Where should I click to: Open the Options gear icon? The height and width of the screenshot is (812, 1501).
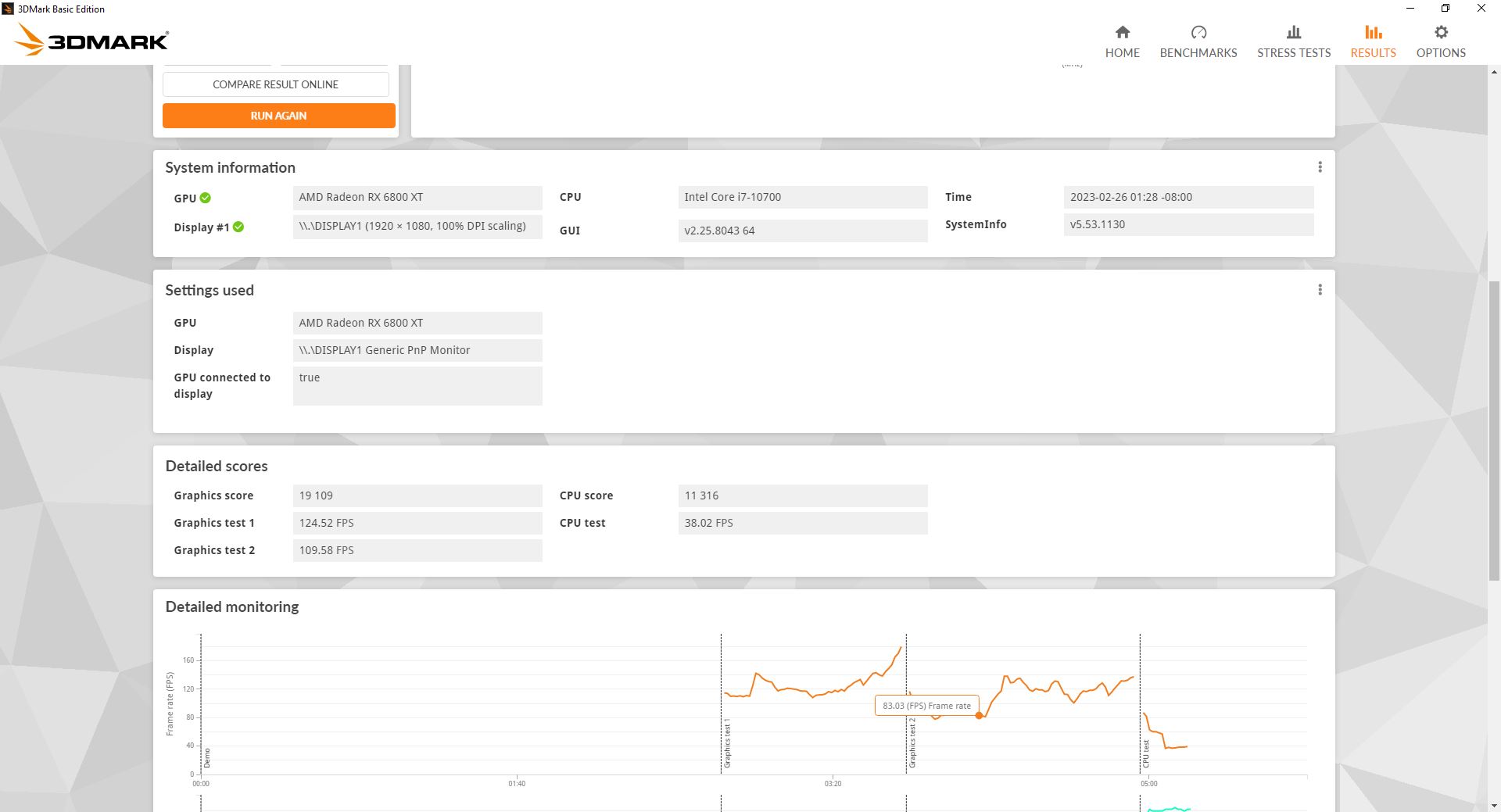1441,32
